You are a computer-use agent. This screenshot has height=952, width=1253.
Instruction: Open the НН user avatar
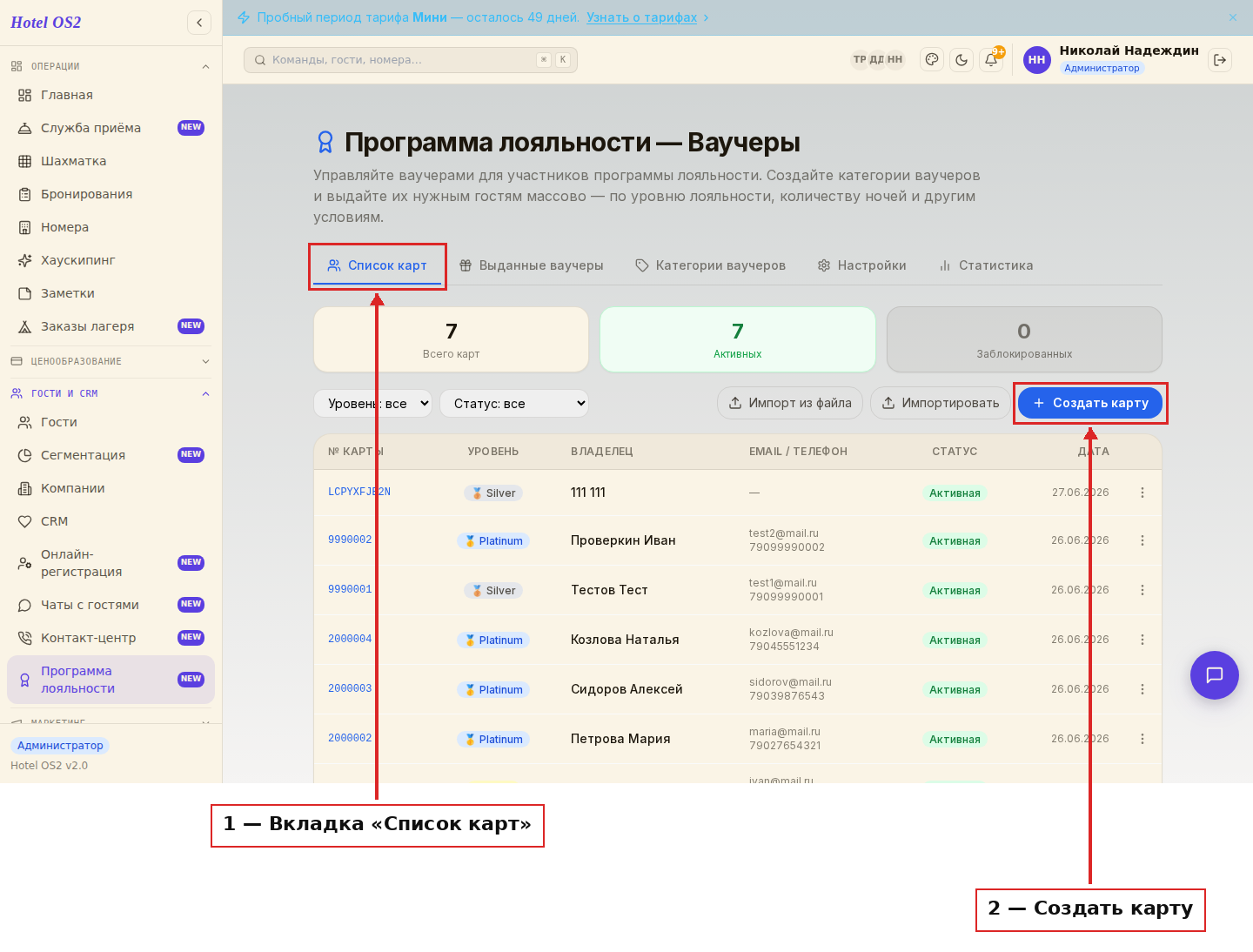click(x=1037, y=60)
